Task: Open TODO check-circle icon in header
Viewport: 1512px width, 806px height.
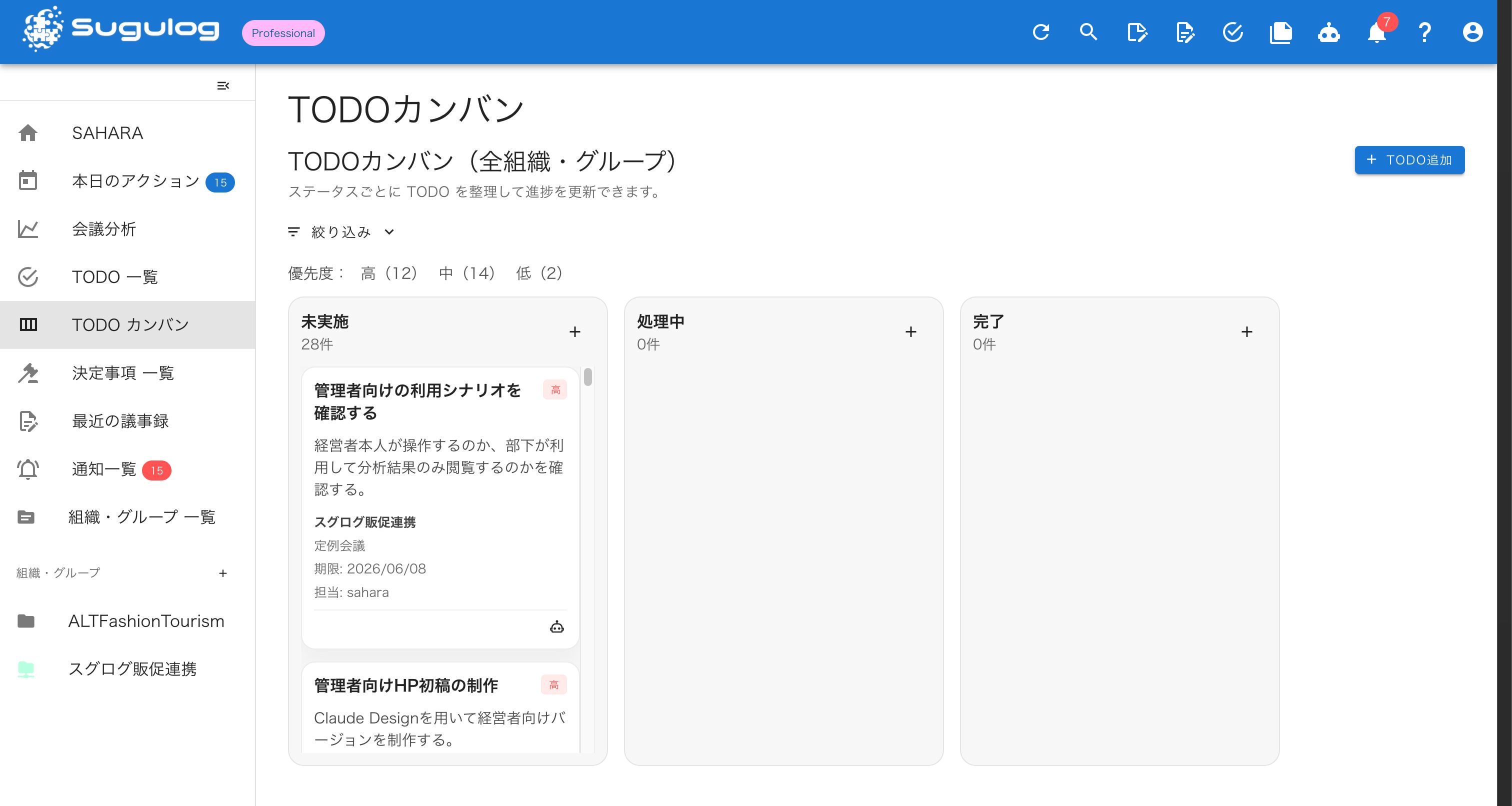Action: pos(1232,32)
